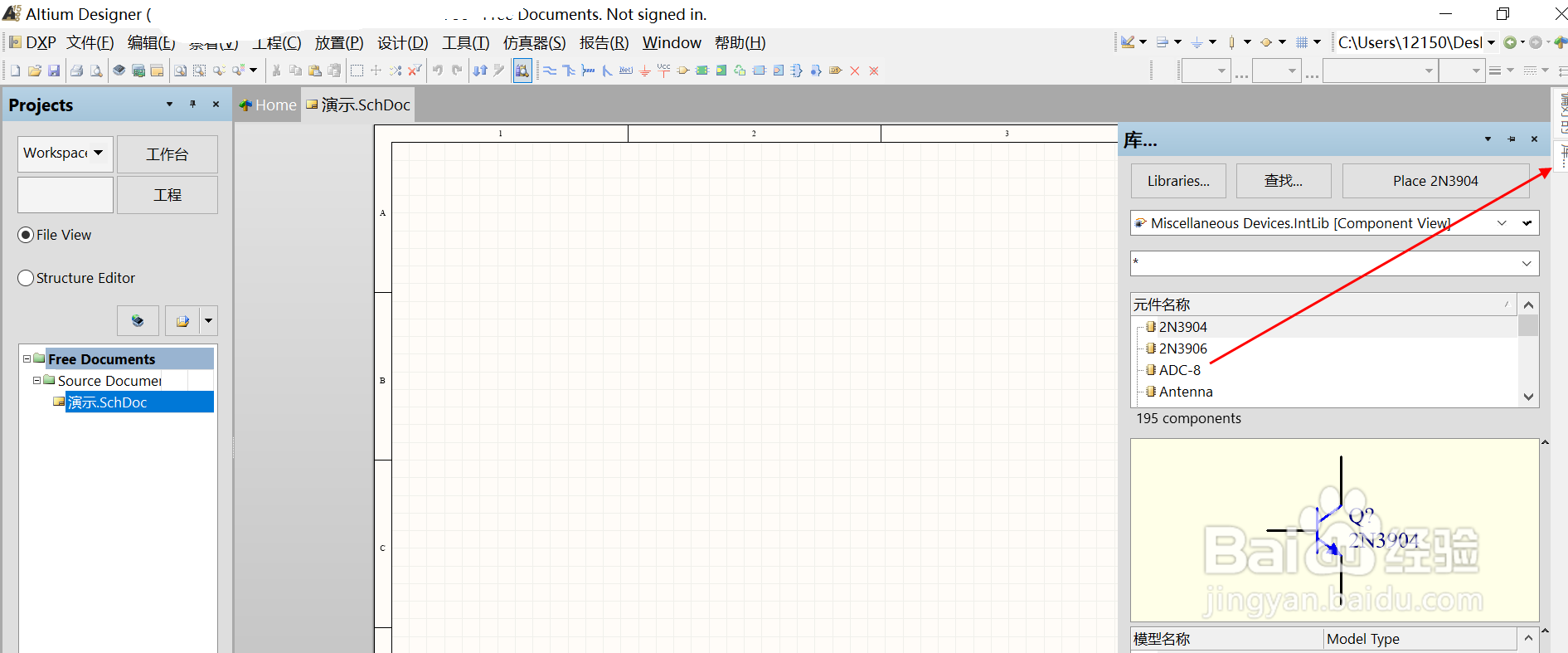This screenshot has width=1568, height=653.
Task: Select the Structure Editor radio button
Action: click(26, 278)
